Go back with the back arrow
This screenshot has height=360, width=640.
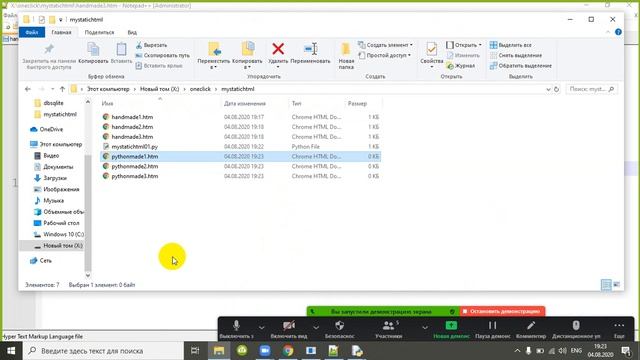pos(28,89)
